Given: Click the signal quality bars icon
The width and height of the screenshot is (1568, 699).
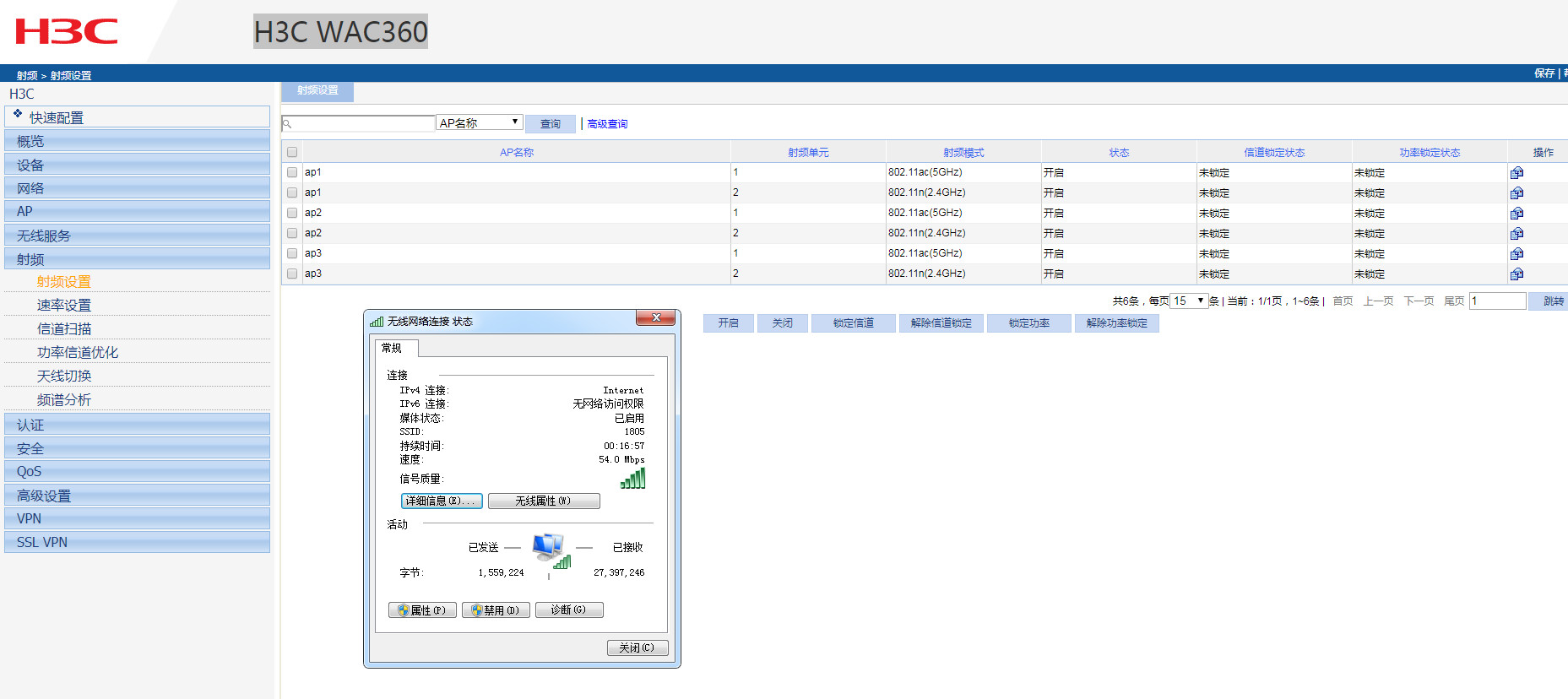Looking at the screenshot, I should (x=632, y=480).
